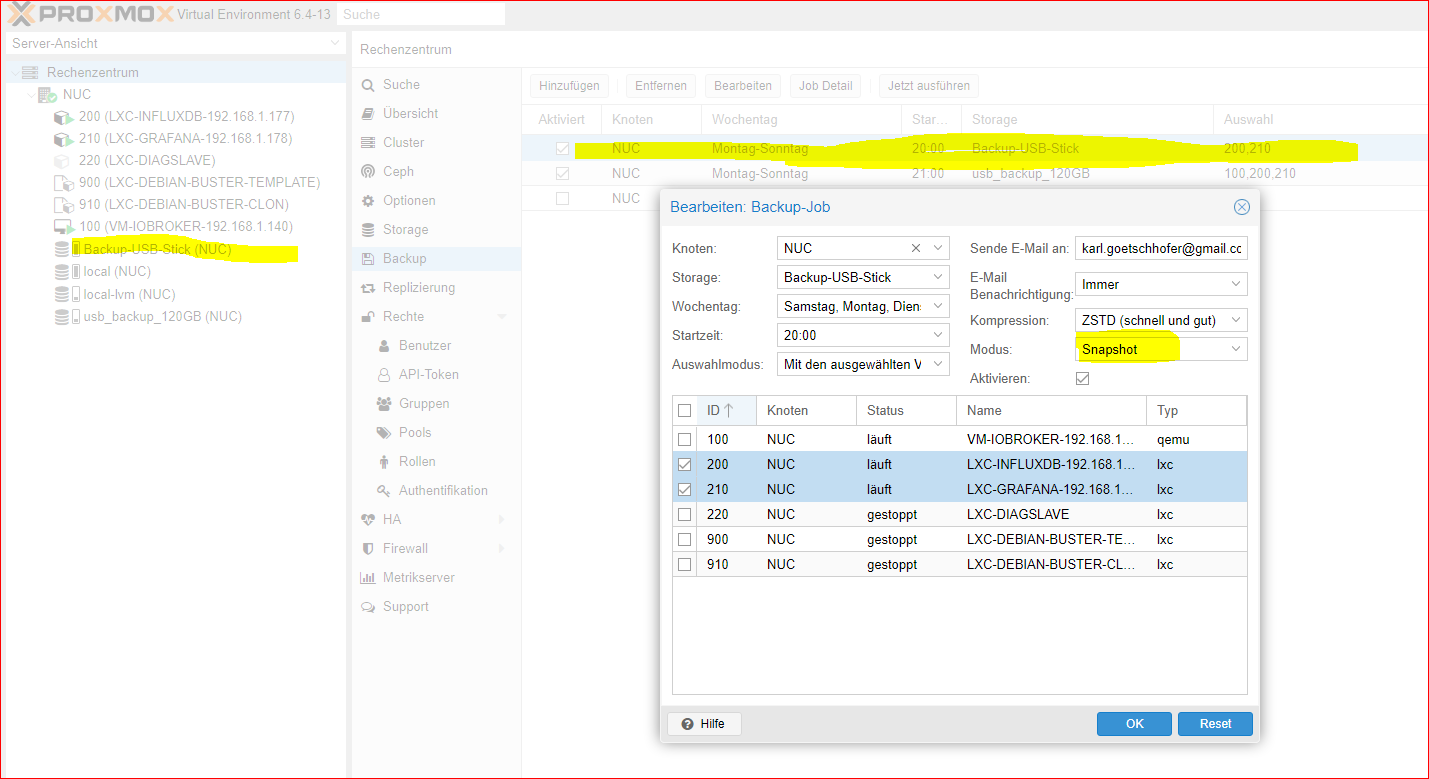Image resolution: width=1429 pixels, height=779 pixels.
Task: Click the retweet icon beside Replizierung
Action: point(368,288)
